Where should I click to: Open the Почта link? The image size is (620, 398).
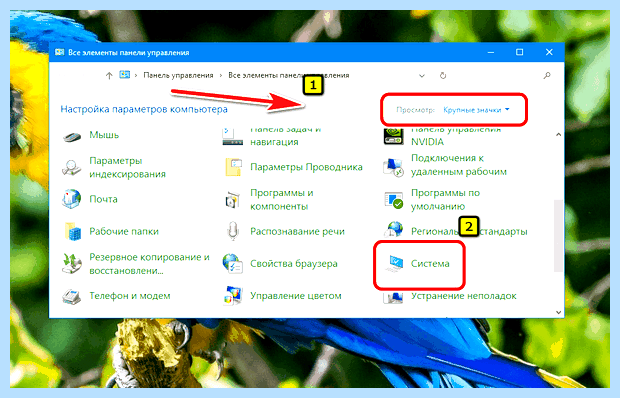pos(104,199)
